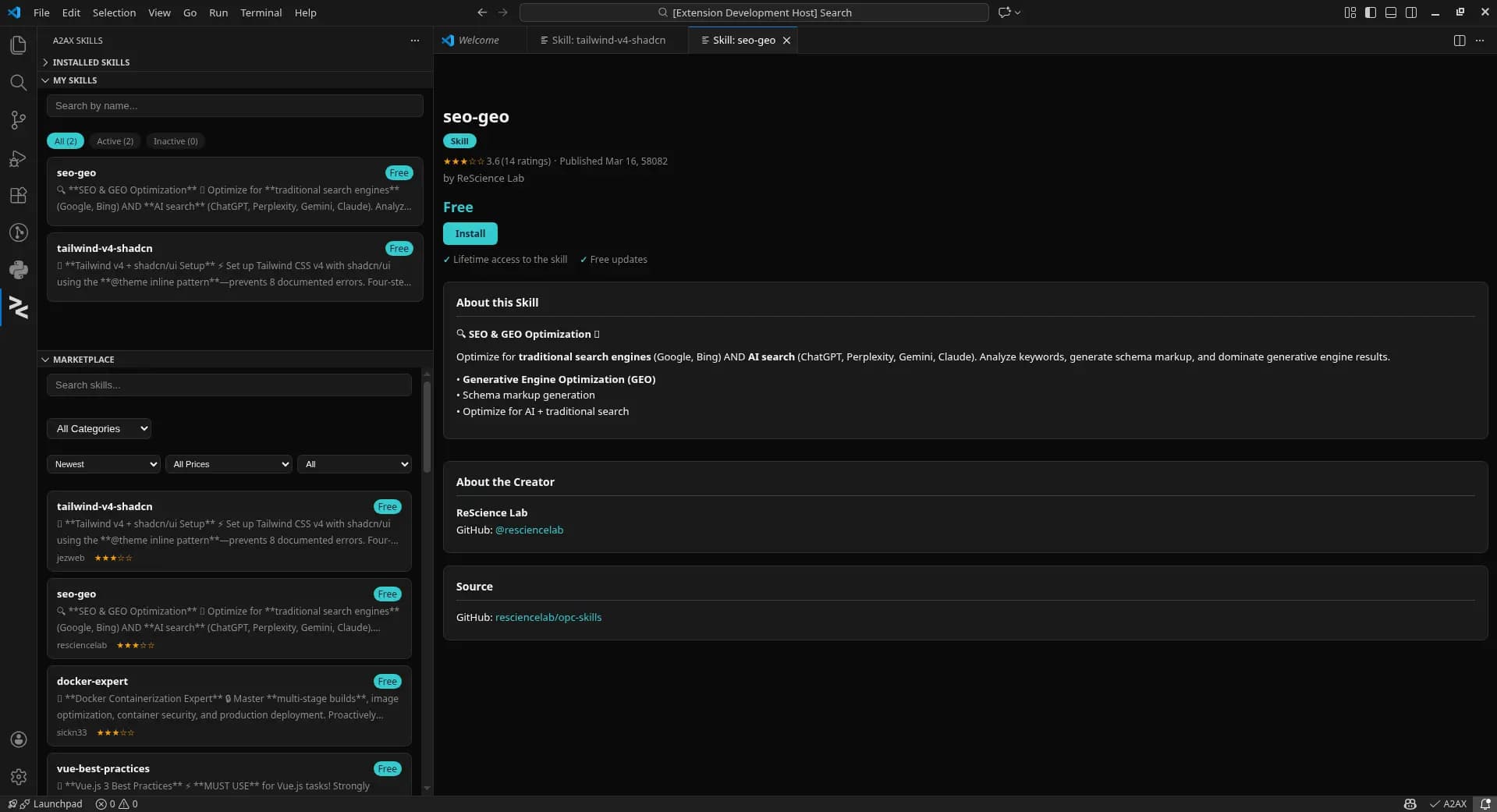
Task: Toggle the bottom panel visibility
Action: [1390, 12]
